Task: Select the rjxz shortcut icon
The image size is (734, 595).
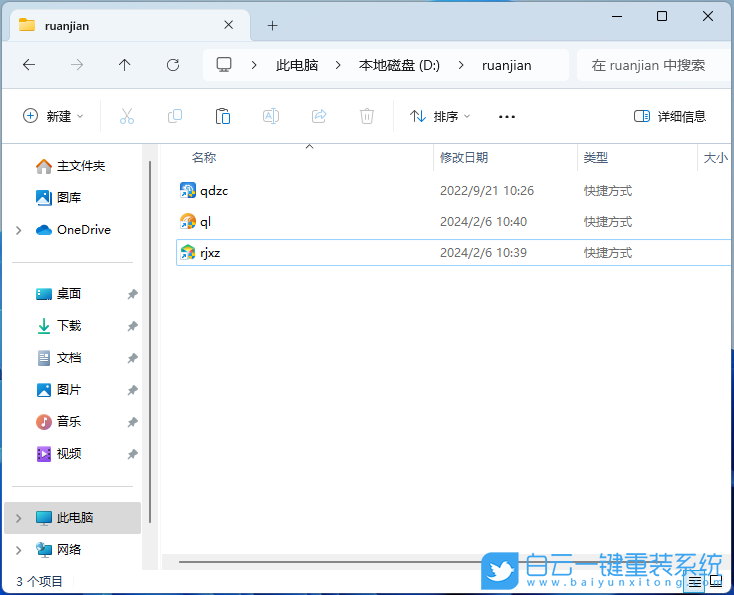Action: tap(188, 252)
